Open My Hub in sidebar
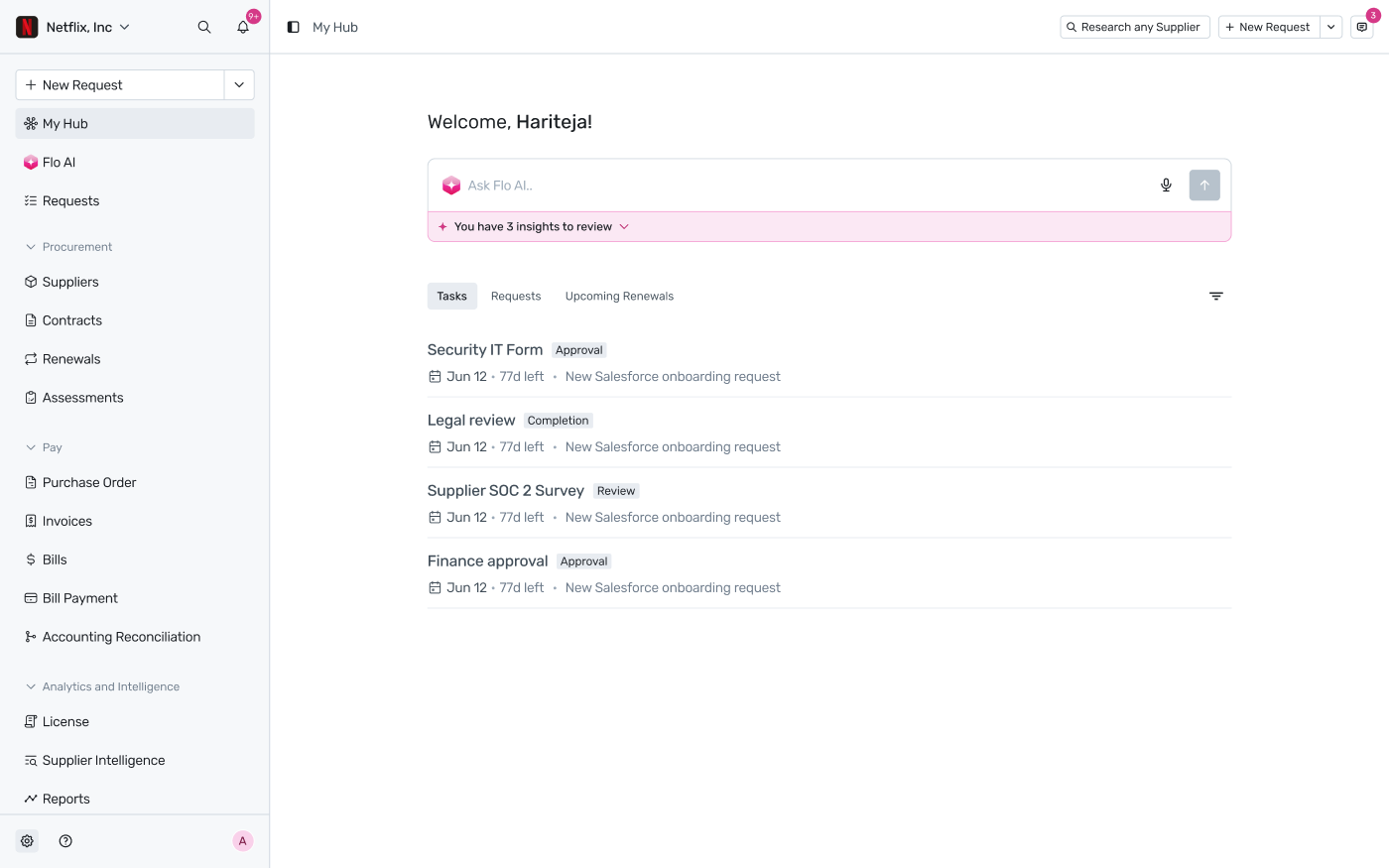The image size is (1389, 868). (135, 124)
